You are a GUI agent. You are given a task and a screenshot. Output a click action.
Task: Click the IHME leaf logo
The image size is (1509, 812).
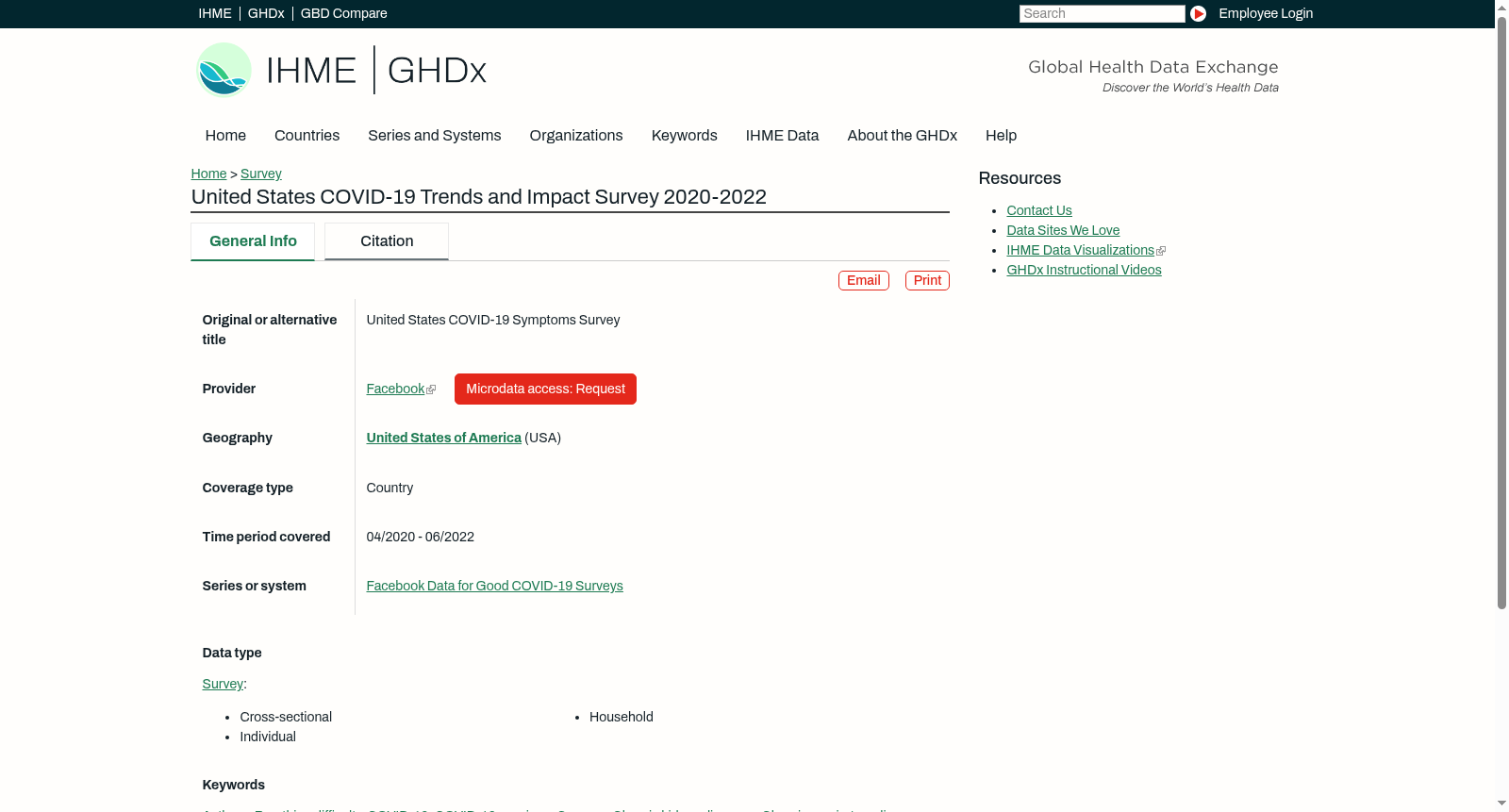click(224, 70)
